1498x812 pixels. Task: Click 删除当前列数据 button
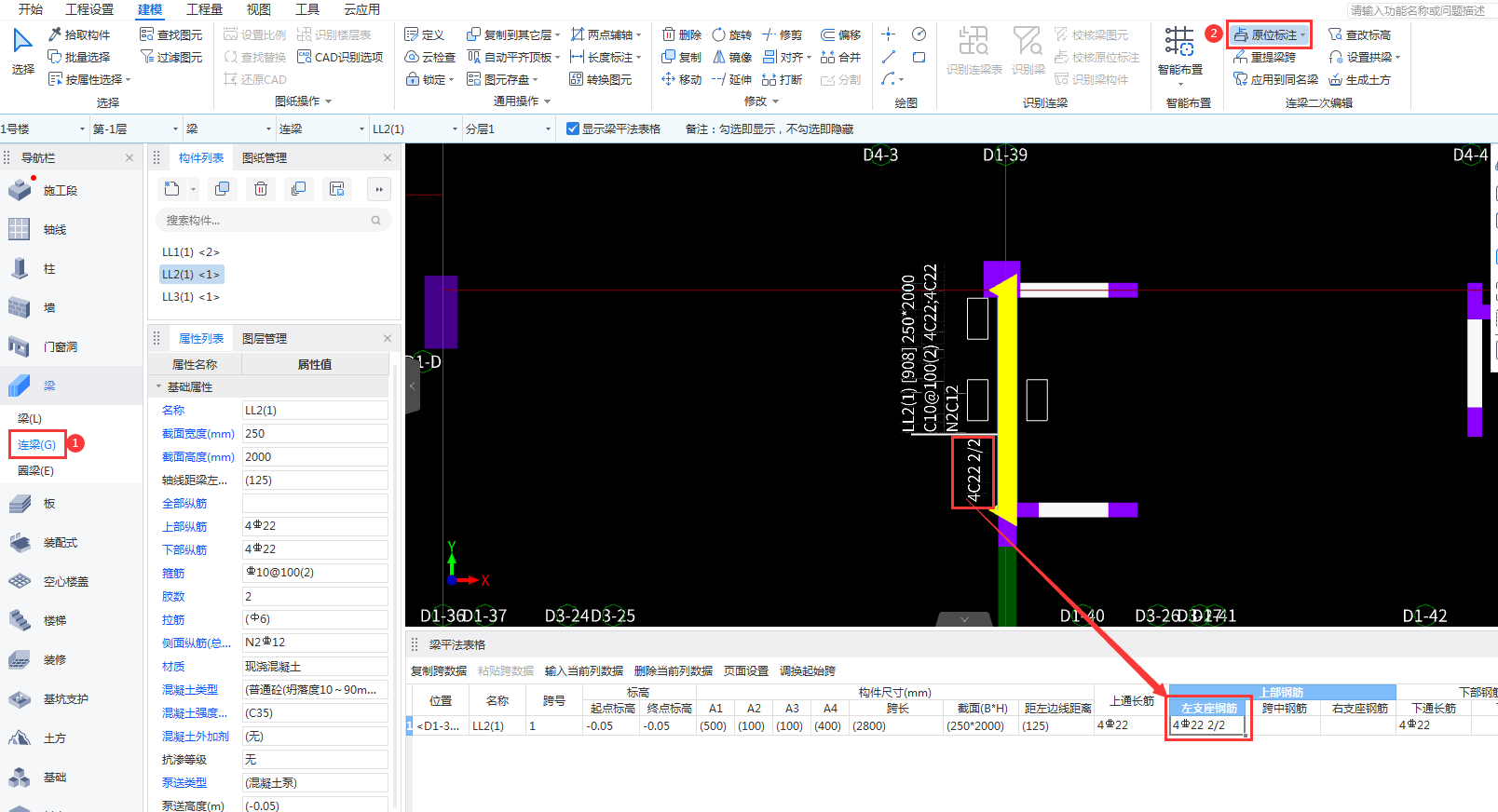(674, 670)
